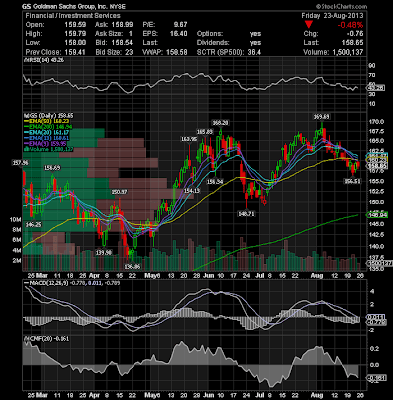Image resolution: width=393 pixels, height=400 pixels.
Task: Click the 170.0 price axis label
Action: (375, 122)
